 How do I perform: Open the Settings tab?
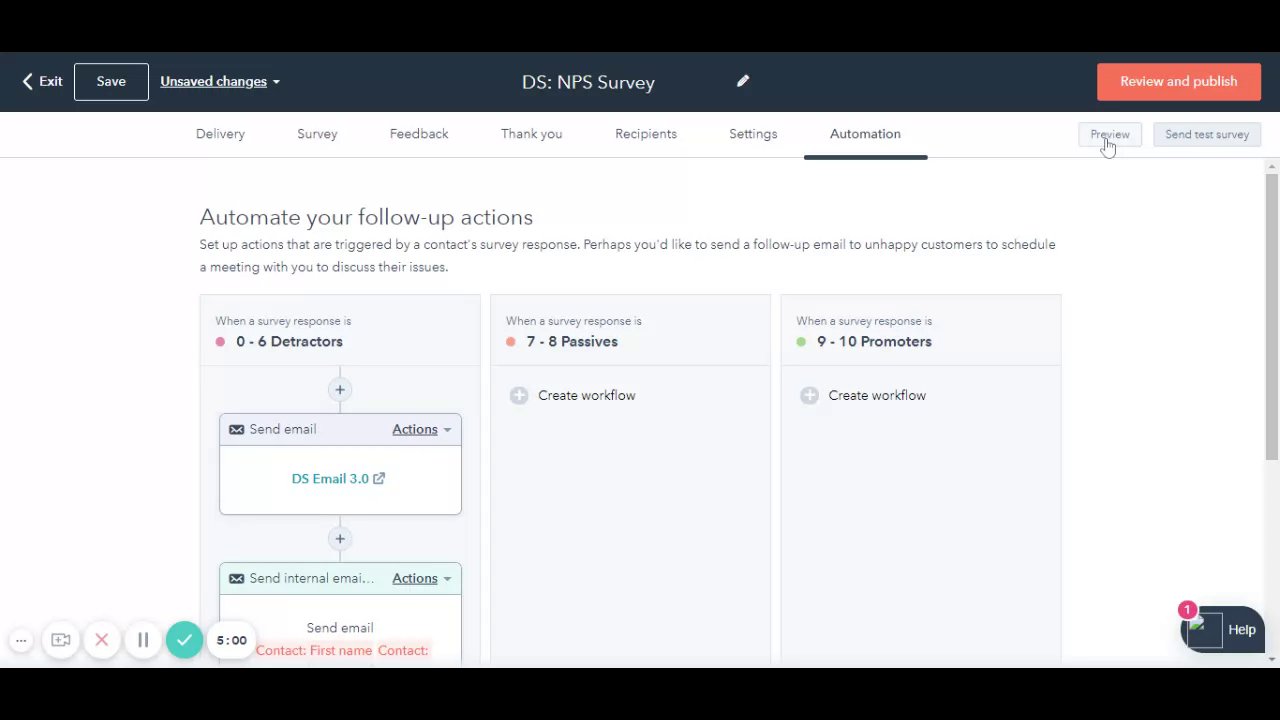tap(753, 134)
